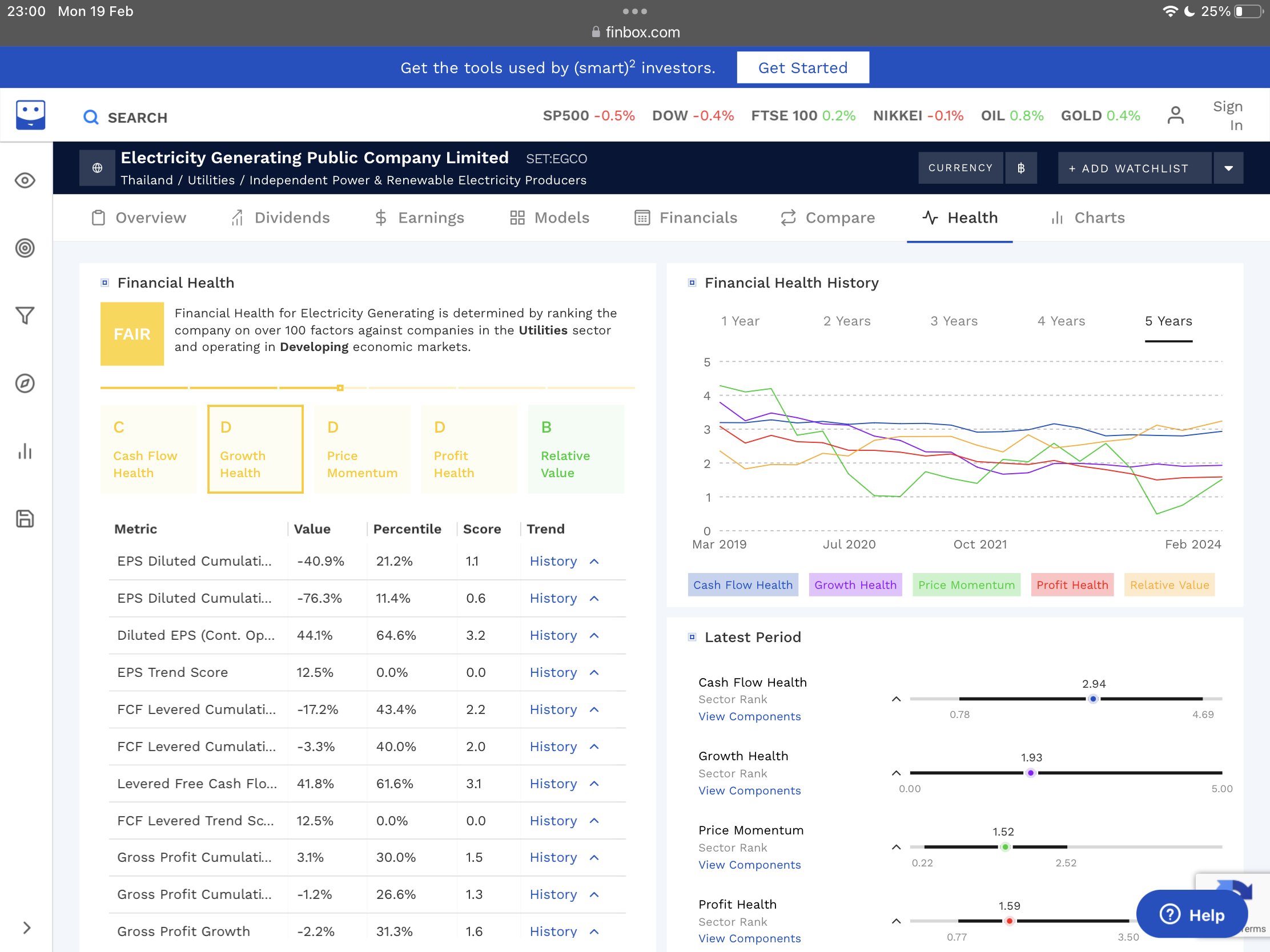Image resolution: width=1270 pixels, height=952 pixels.
Task: Toggle Relative Value legend series
Action: [1169, 585]
